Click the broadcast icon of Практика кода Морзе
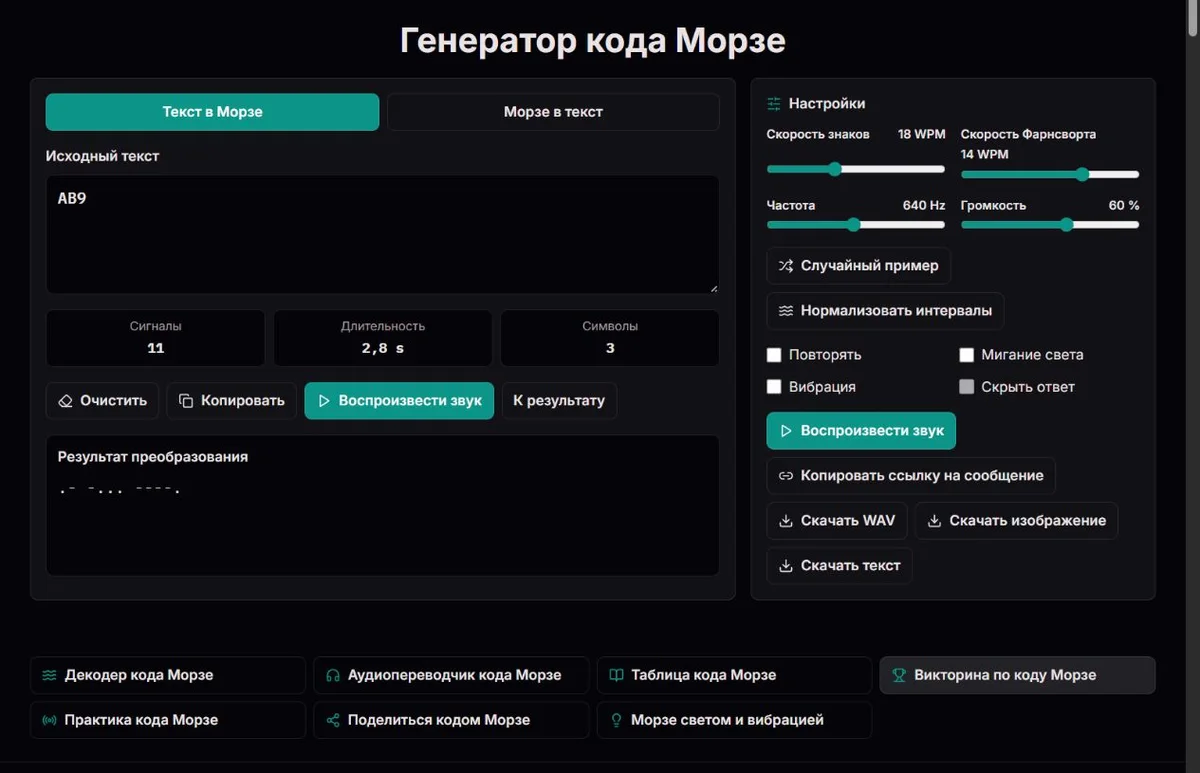Screen dimensions: 1200x773 point(49,720)
